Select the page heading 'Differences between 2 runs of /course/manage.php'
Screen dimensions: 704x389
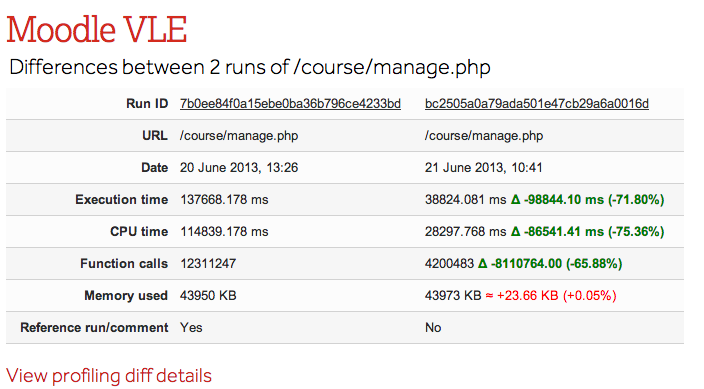[x=250, y=67]
